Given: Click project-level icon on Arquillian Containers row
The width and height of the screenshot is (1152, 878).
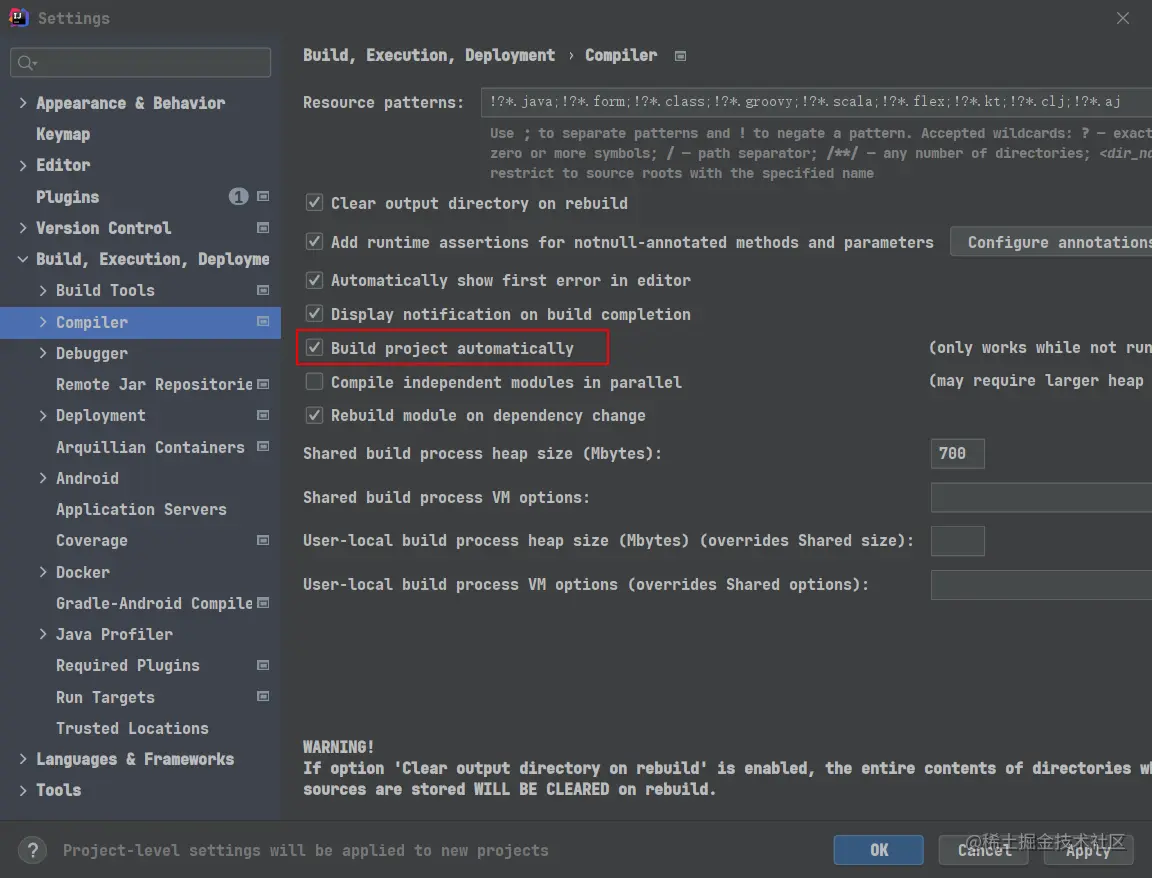Looking at the screenshot, I should click(x=263, y=447).
